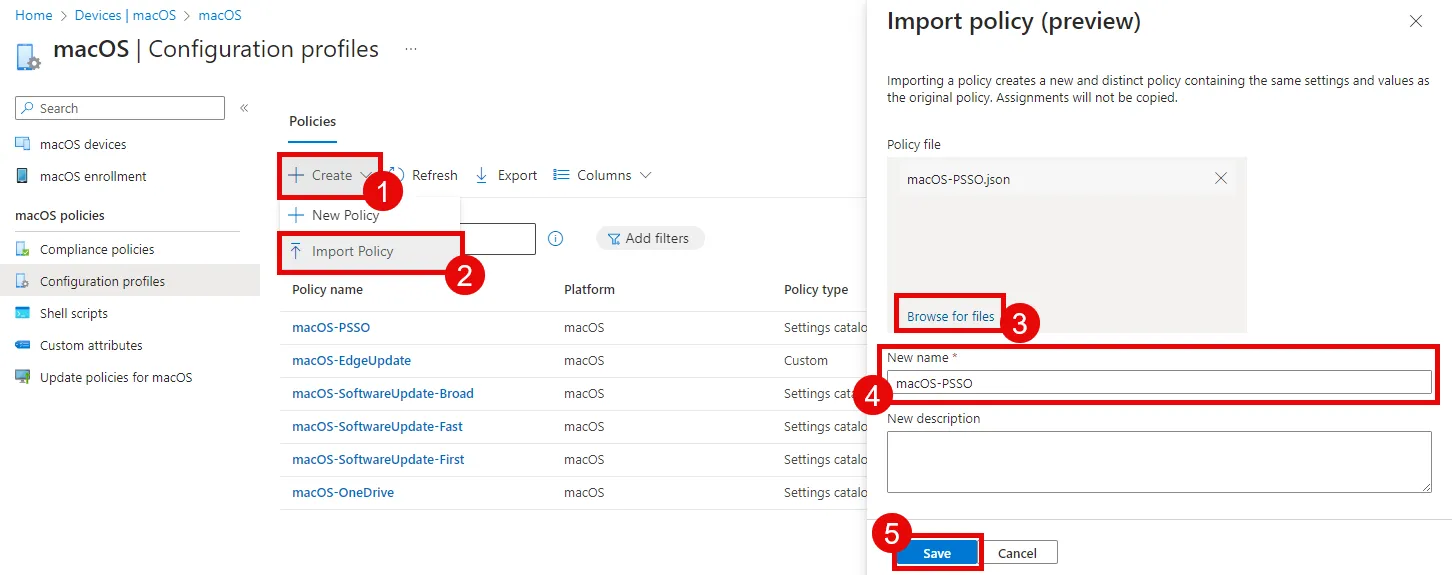Click the plus icon on Create

296,175
